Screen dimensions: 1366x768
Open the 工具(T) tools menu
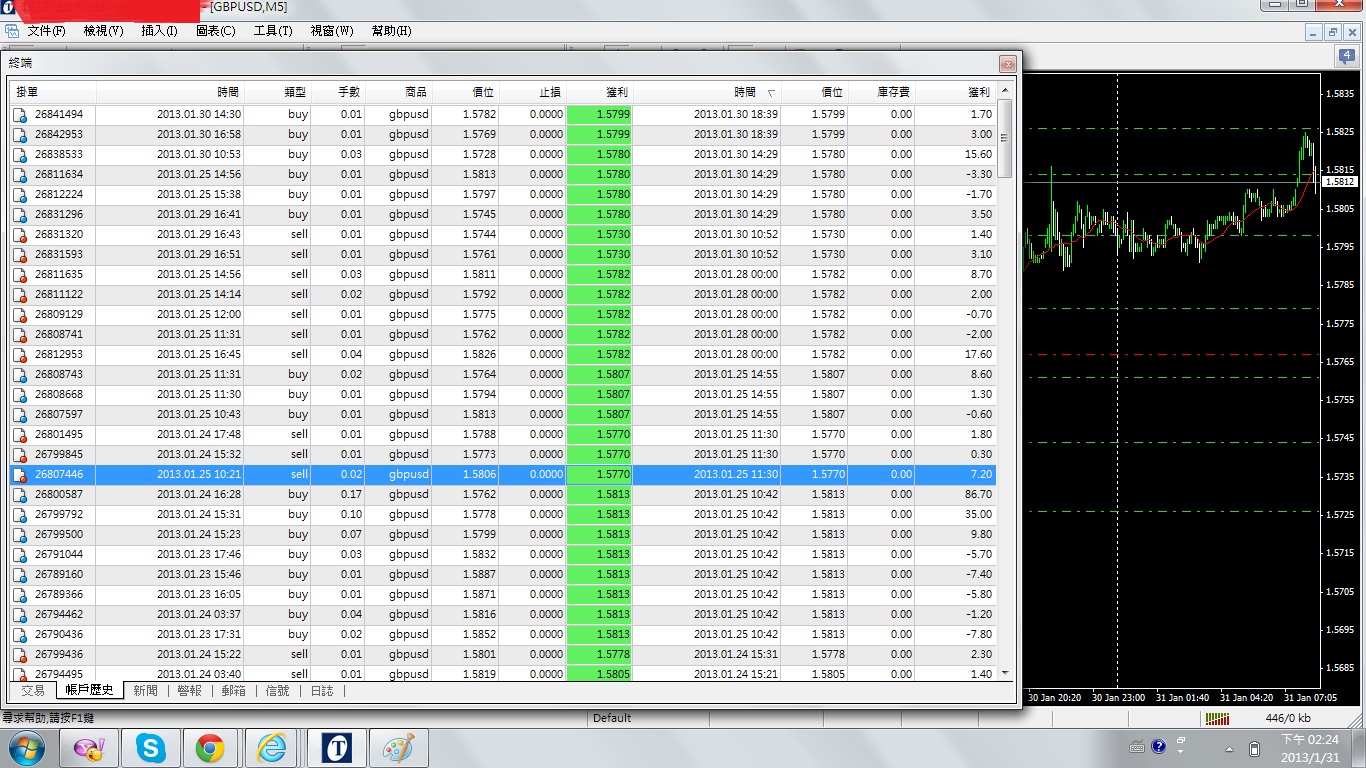[x=273, y=31]
